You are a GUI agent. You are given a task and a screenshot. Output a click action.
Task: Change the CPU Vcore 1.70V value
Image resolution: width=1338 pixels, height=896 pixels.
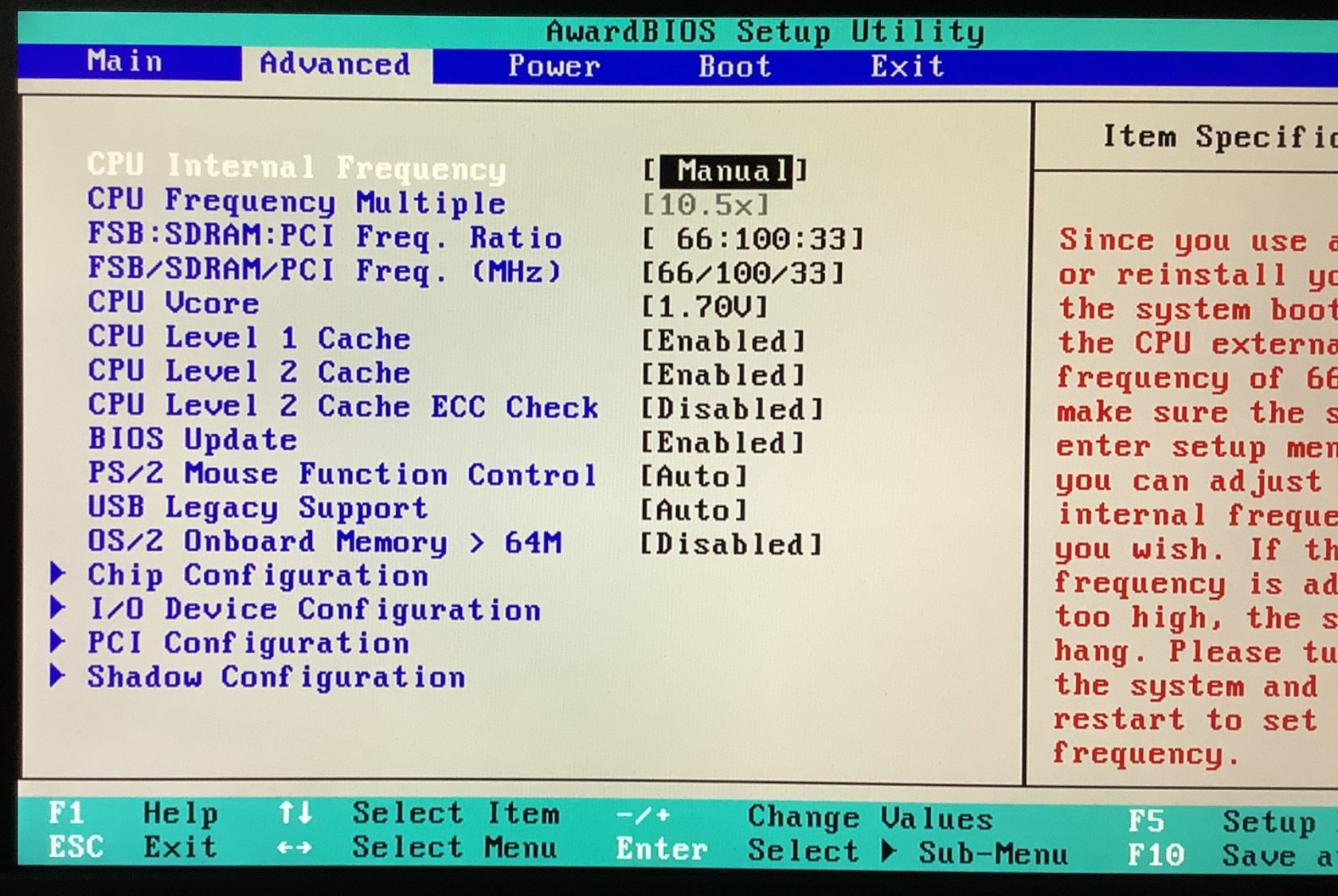click(x=705, y=307)
